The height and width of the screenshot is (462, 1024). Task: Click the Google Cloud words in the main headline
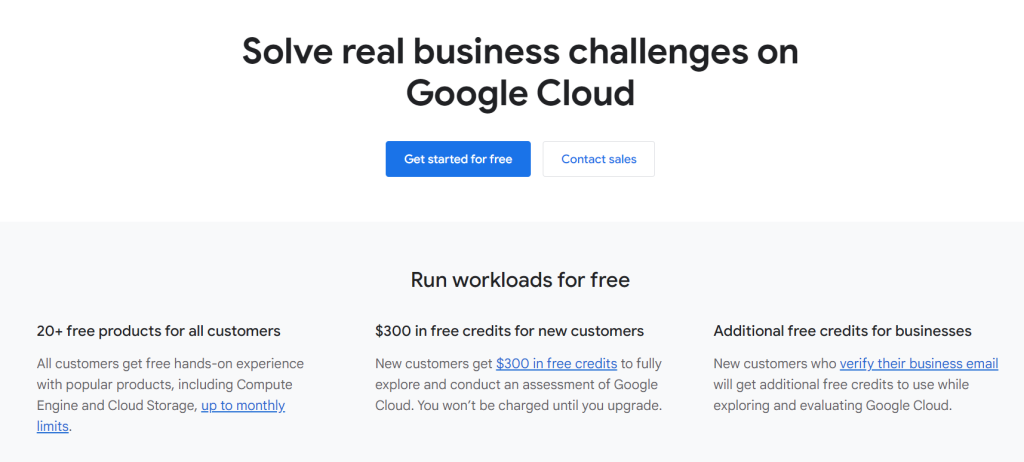pyautogui.click(x=520, y=93)
